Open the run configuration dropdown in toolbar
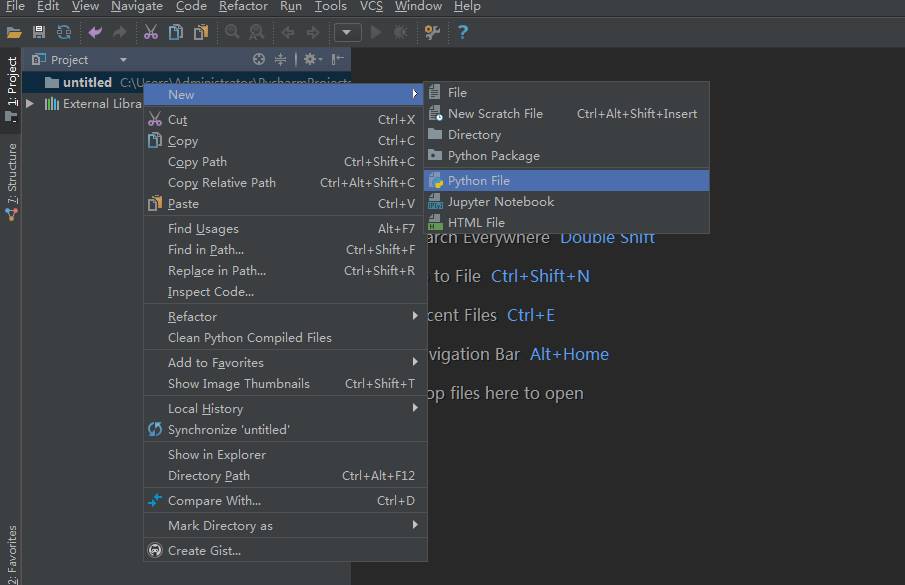 pyautogui.click(x=347, y=32)
